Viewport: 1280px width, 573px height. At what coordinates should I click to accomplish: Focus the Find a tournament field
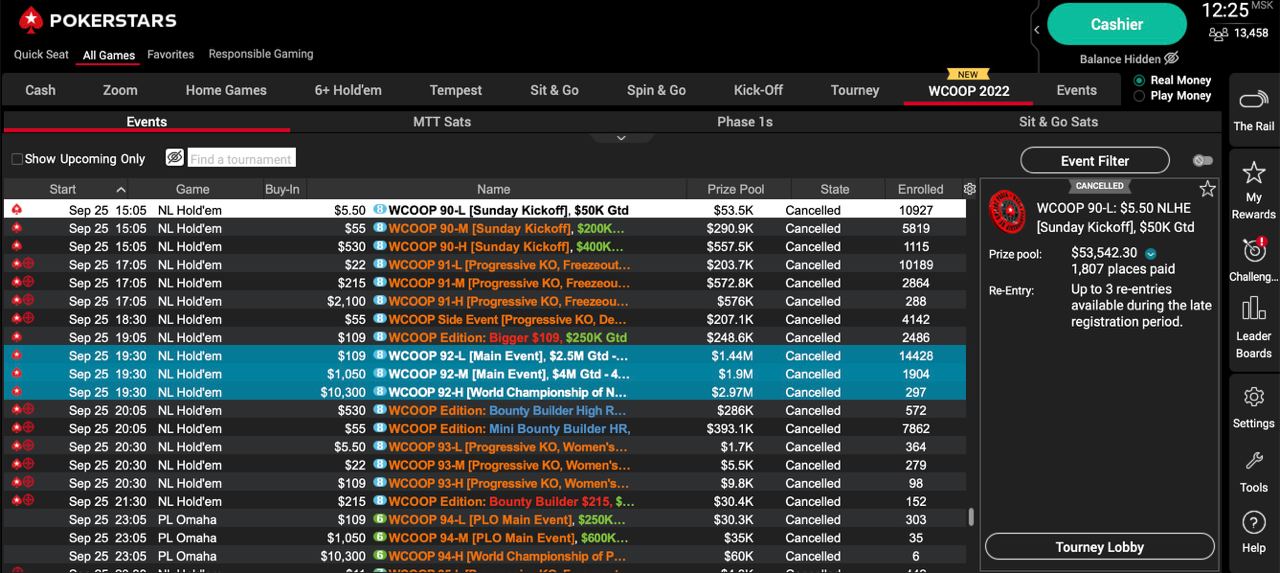(241, 158)
